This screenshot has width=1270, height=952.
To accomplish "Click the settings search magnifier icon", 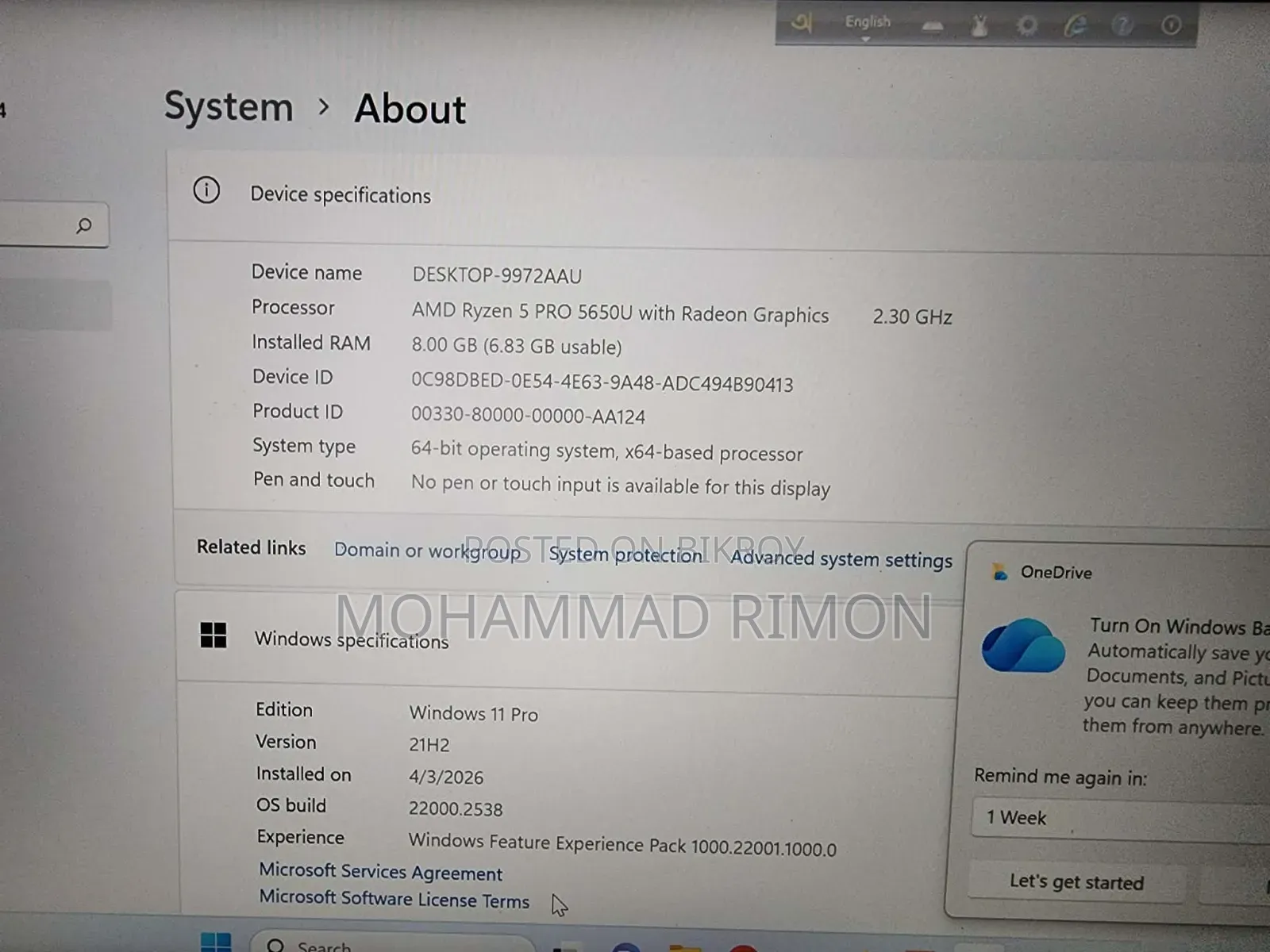I will coord(83,226).
